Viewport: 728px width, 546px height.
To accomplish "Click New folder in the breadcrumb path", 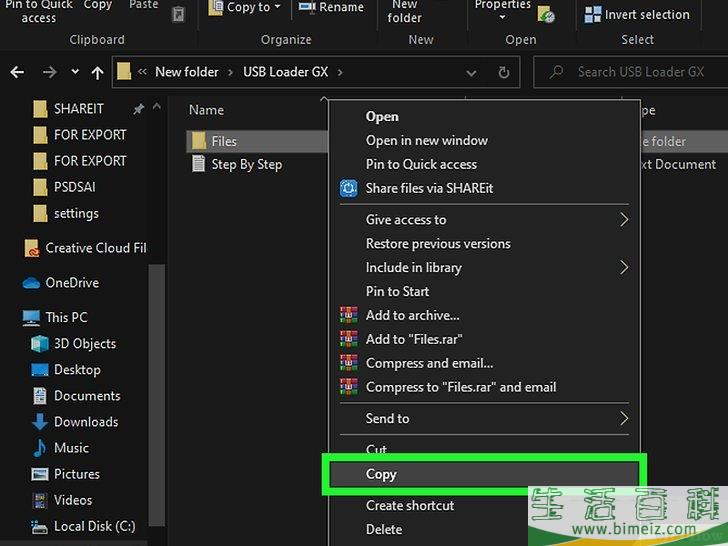I will [187, 72].
